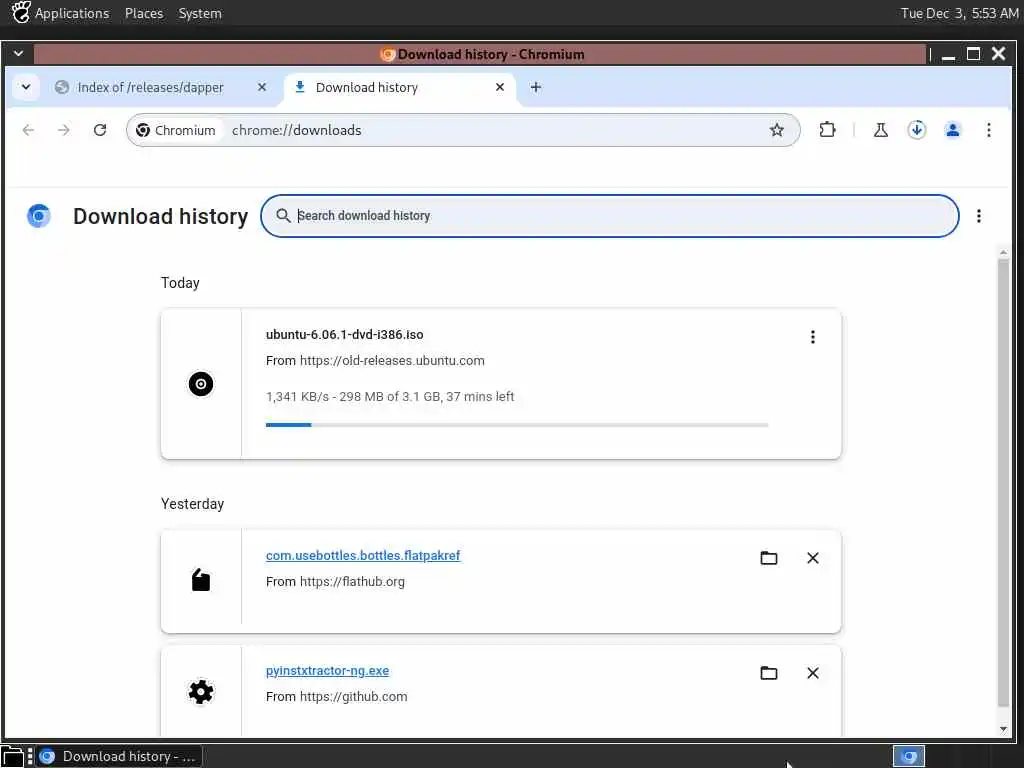Click the ubuntu-6.06.1-dvd-i386.iso file name
The image size is (1024, 768).
(344, 334)
